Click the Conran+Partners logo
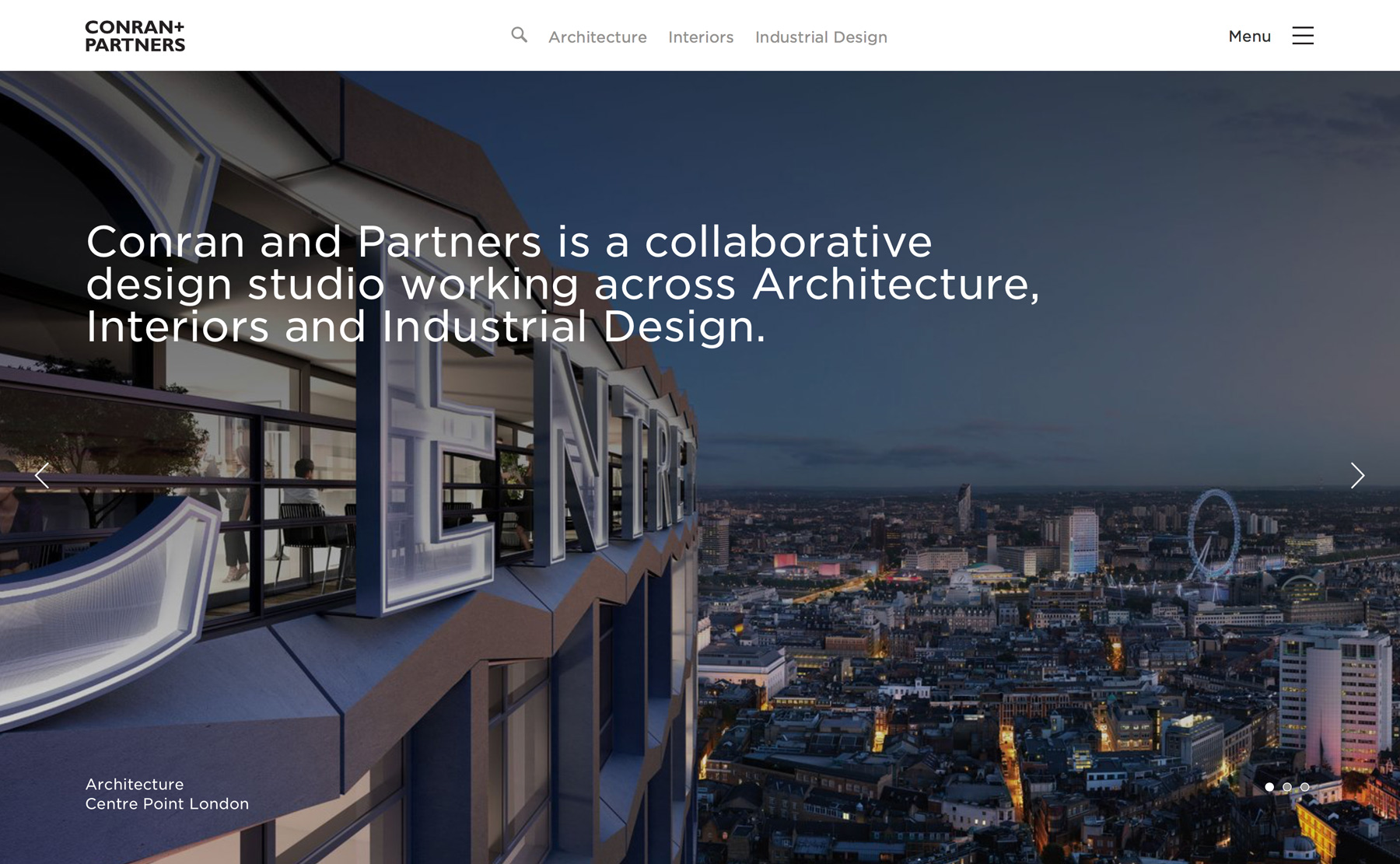 (135, 36)
